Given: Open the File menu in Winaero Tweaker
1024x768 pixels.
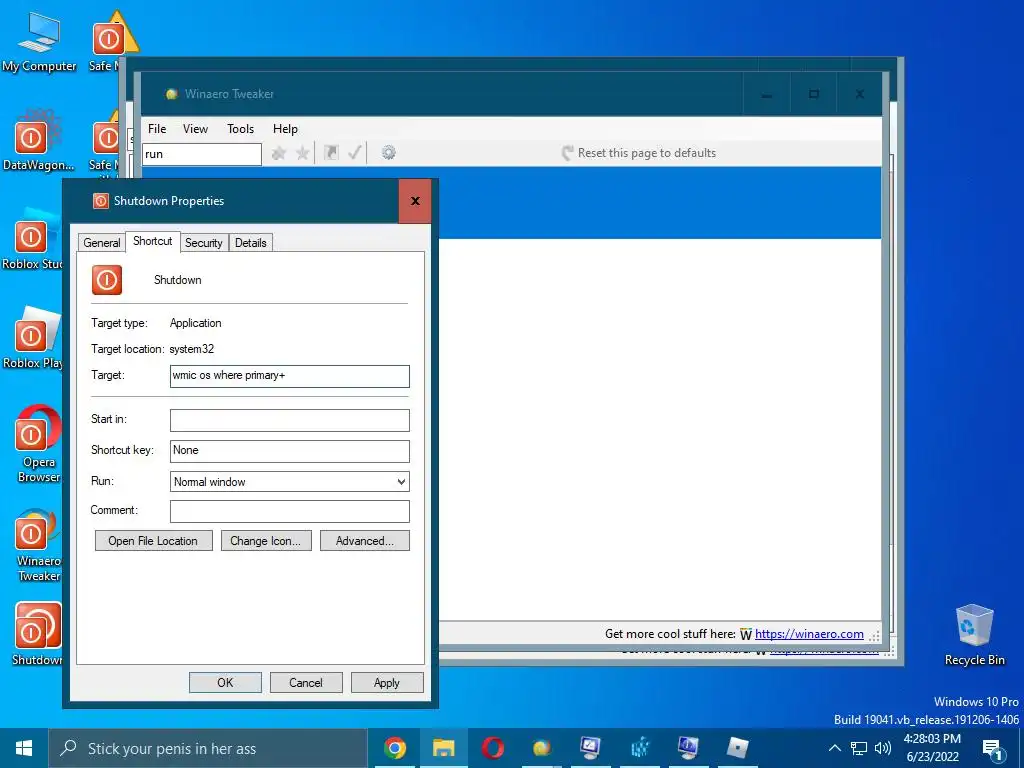Looking at the screenshot, I should 157,129.
